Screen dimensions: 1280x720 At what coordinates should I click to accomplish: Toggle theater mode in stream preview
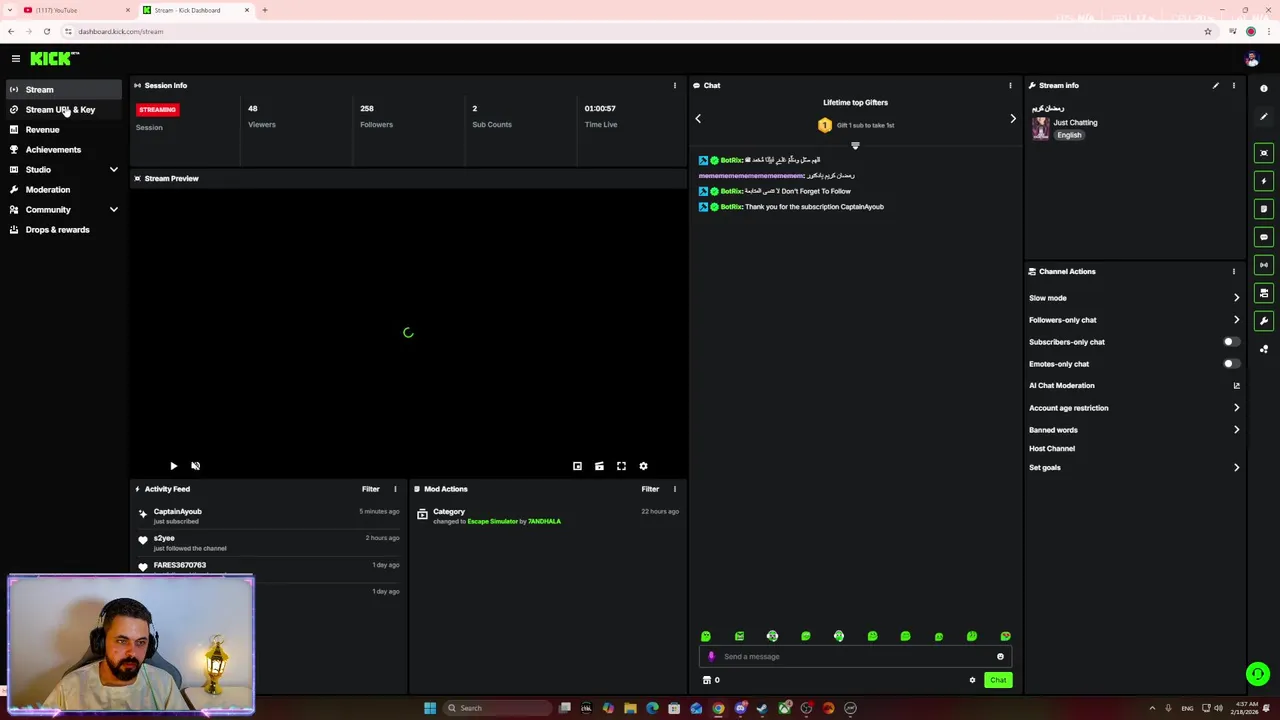click(599, 466)
